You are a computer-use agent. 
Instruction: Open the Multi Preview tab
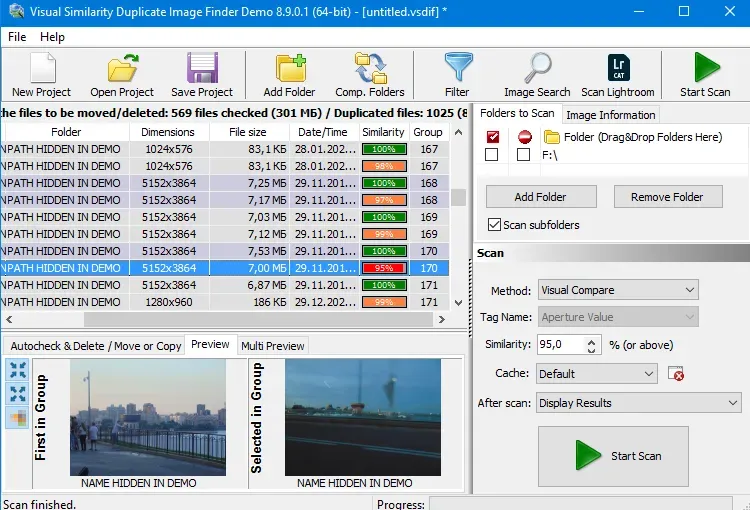[x=272, y=346]
